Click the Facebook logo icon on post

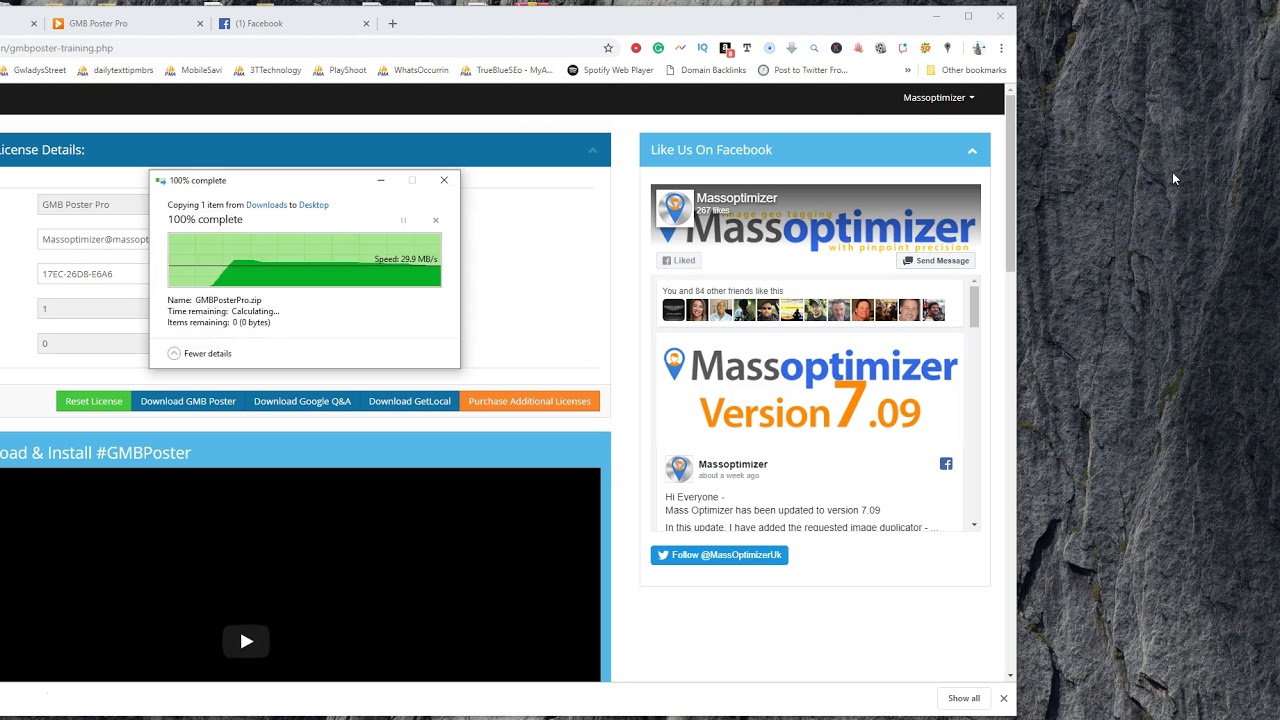(x=946, y=464)
